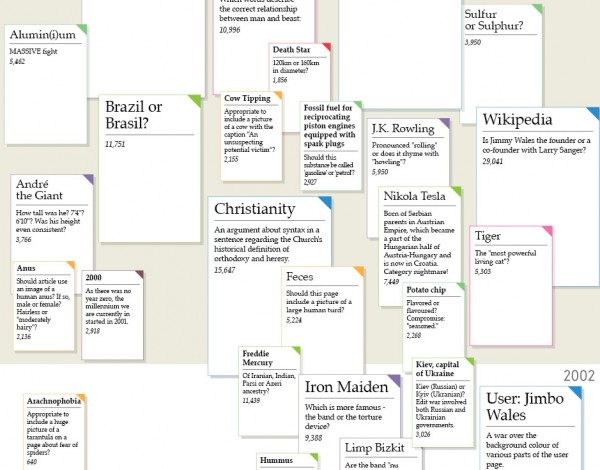Click the 9,388 count under Iron Maiden
Image resolution: width=600 pixels, height=470 pixels.
pos(313,438)
